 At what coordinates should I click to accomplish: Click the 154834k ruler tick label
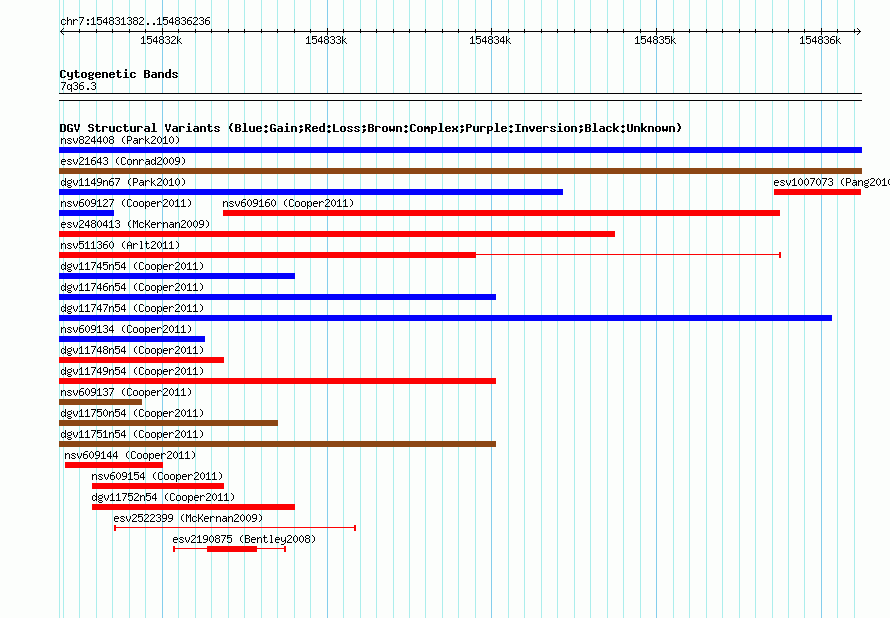pos(490,40)
